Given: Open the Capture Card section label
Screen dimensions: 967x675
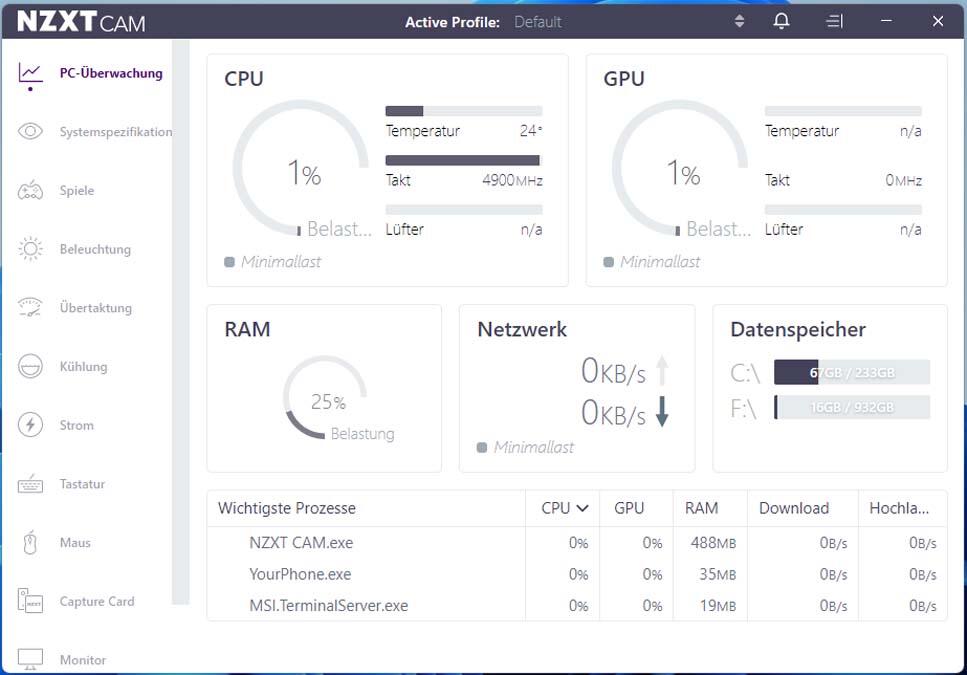Looking at the screenshot, I should [x=97, y=601].
